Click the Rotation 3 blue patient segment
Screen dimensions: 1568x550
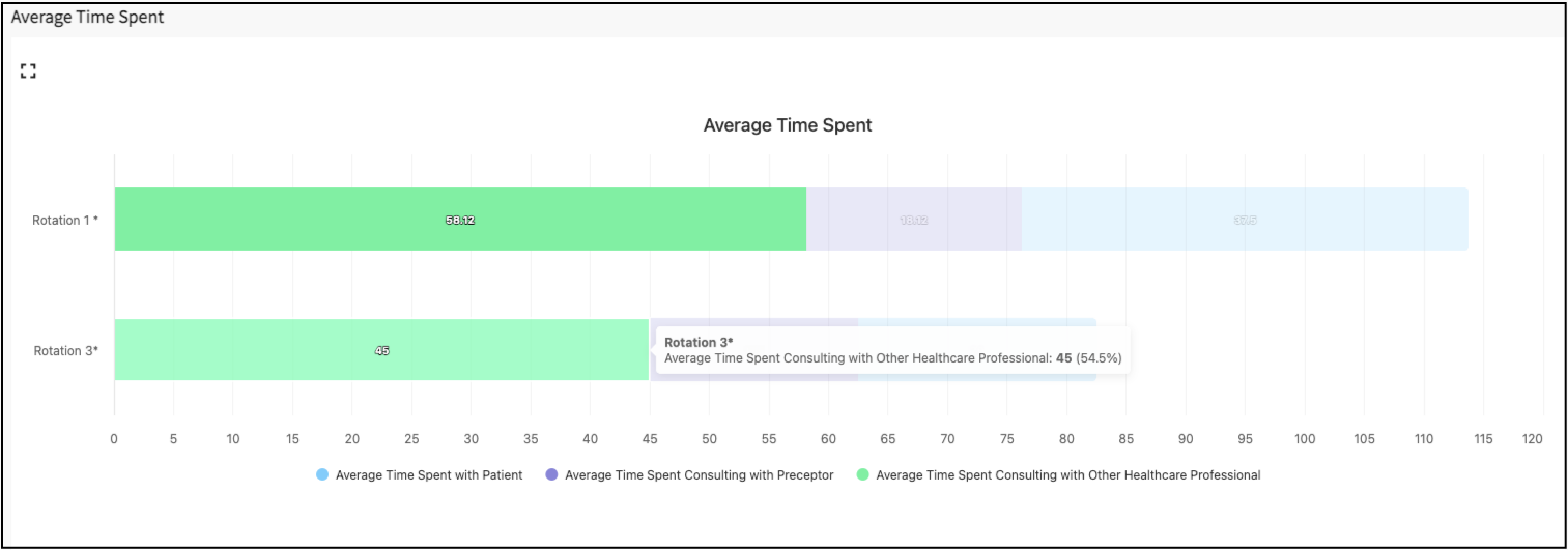pyautogui.click(x=974, y=322)
